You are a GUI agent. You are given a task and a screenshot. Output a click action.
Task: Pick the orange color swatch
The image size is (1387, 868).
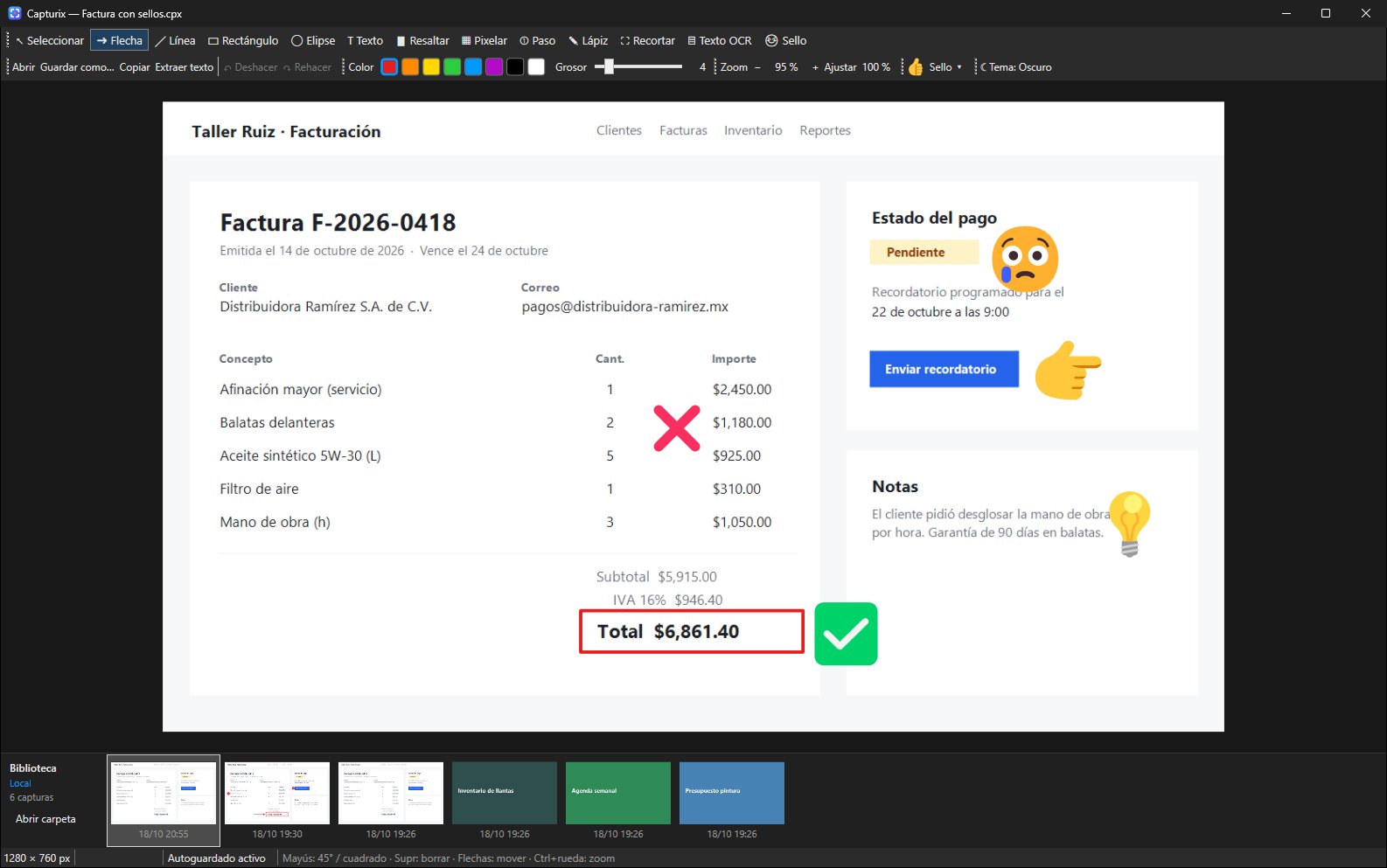point(410,67)
